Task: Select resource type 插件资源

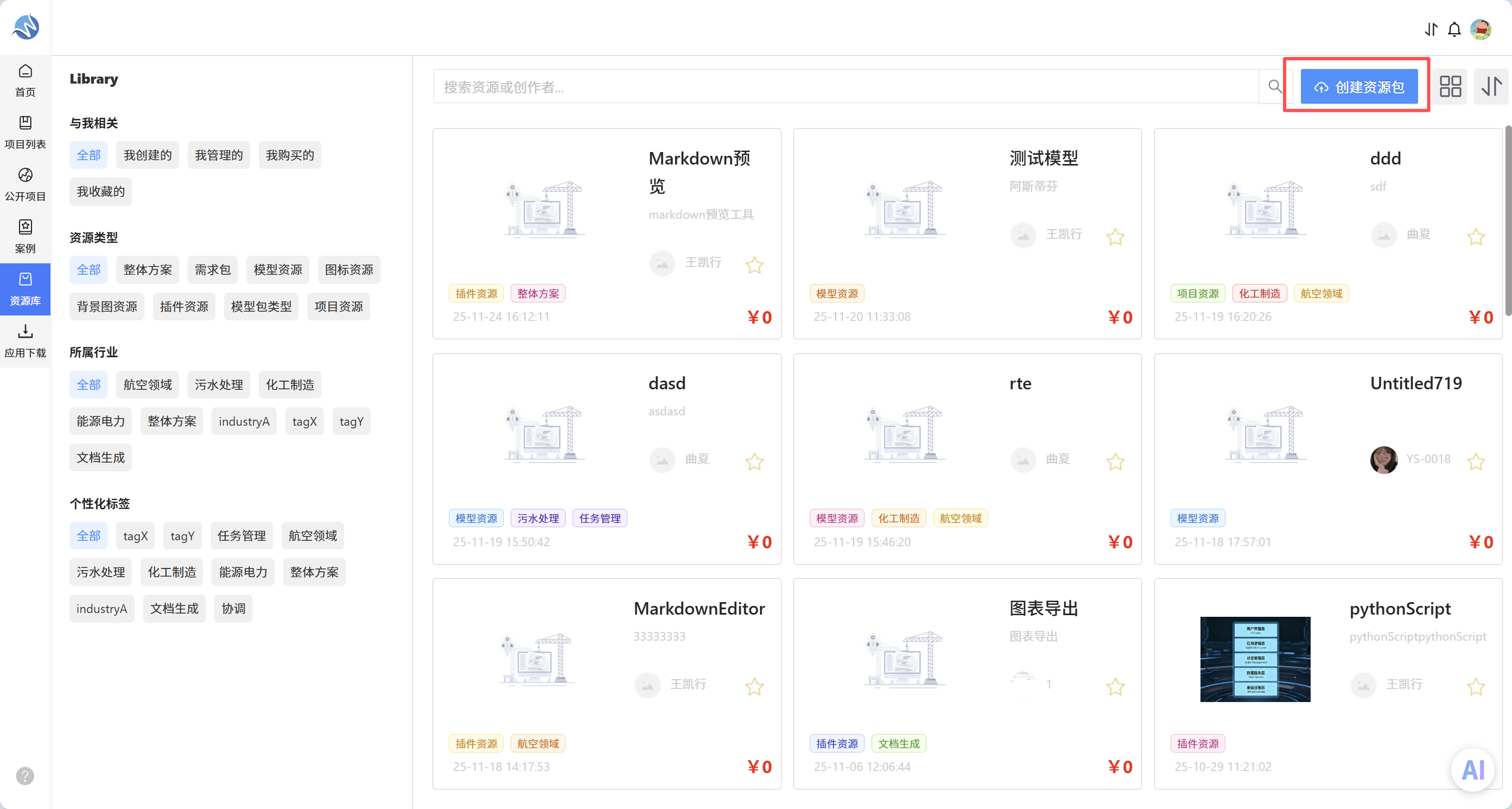Action: click(184, 307)
